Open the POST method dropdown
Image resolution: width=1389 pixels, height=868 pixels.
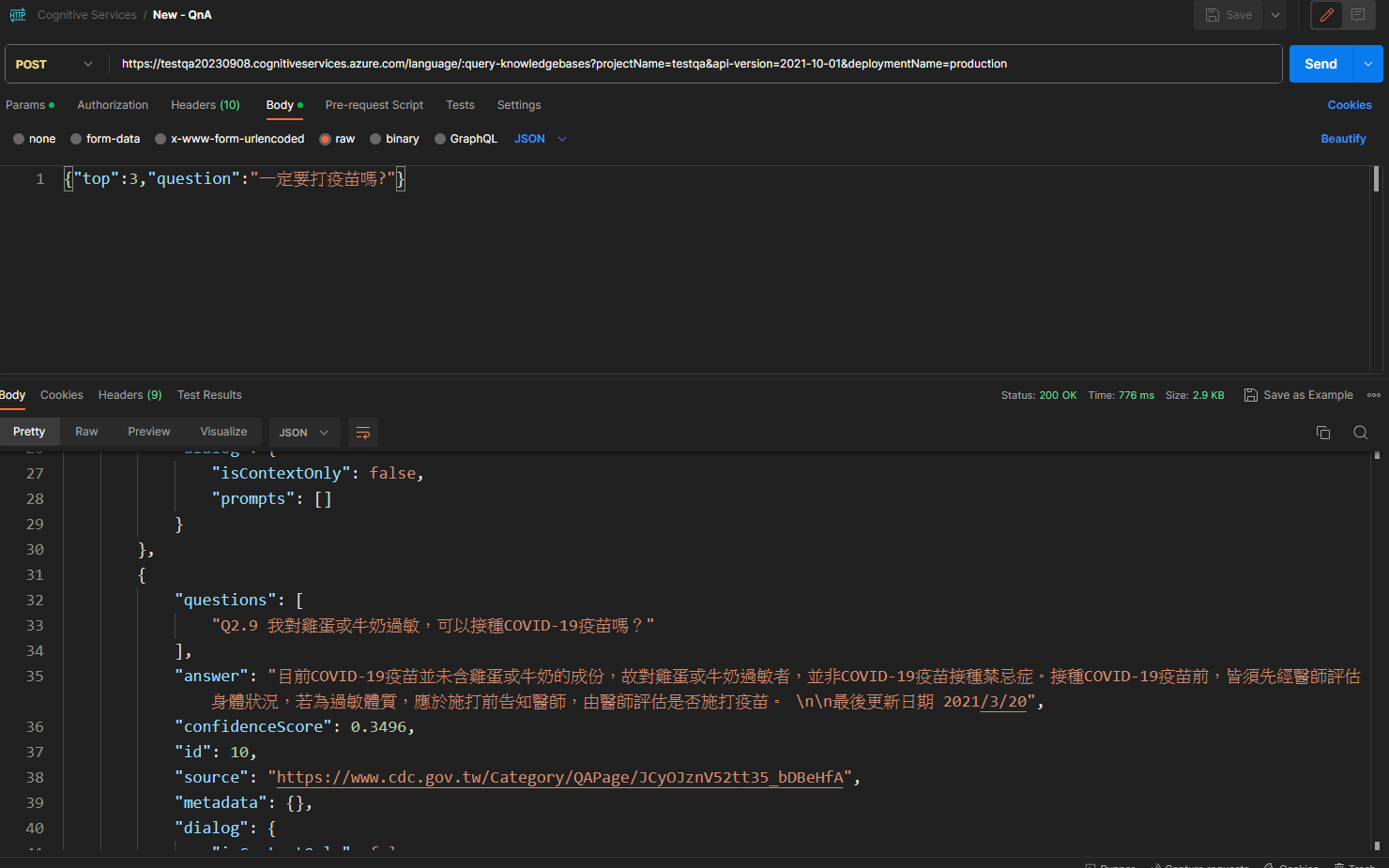tap(54, 64)
